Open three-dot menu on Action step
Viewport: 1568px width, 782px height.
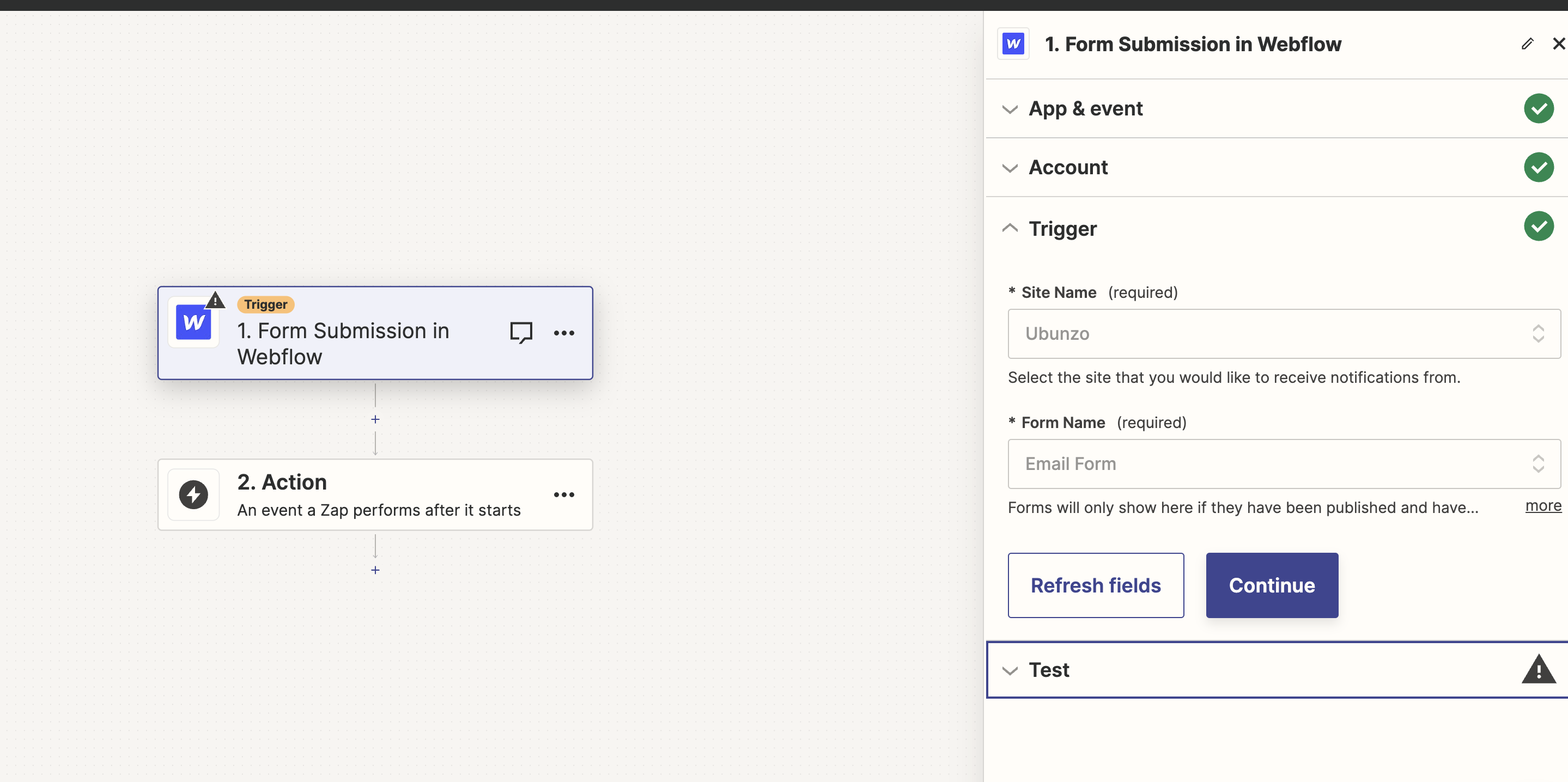tap(564, 495)
